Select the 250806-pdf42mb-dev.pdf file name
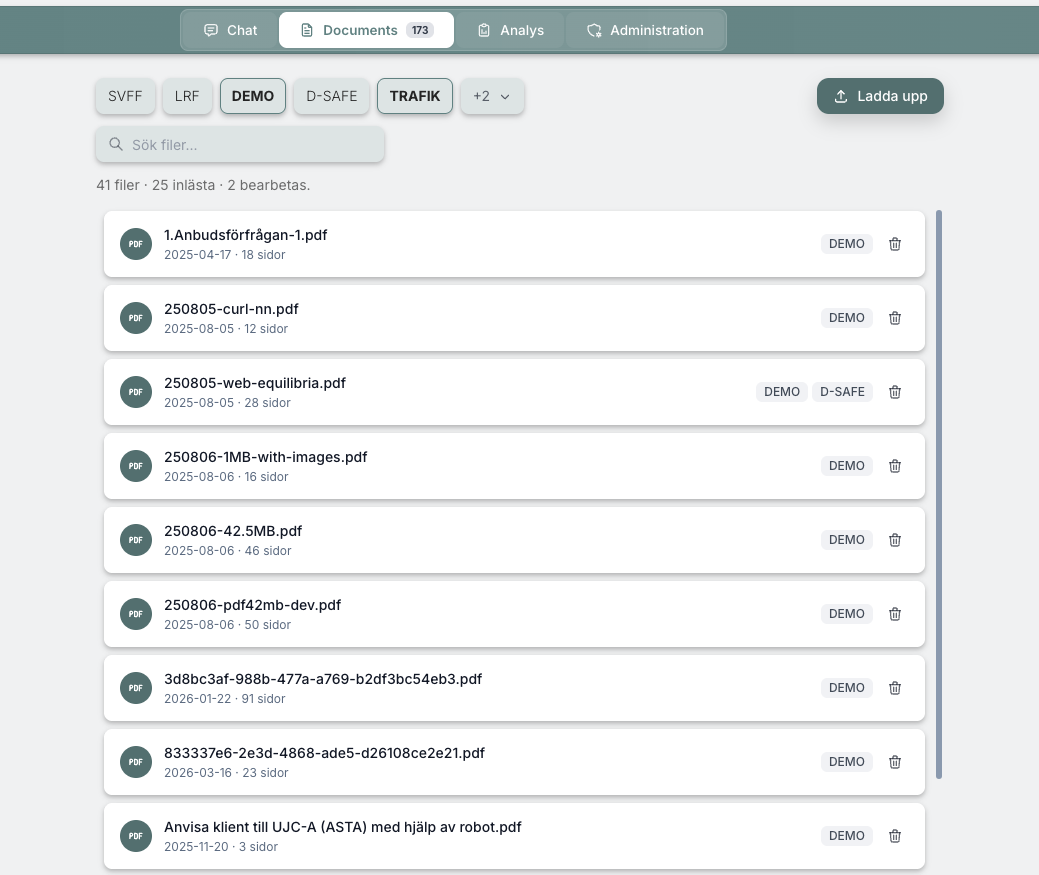Viewport: 1039px width, 875px height. pos(252,605)
